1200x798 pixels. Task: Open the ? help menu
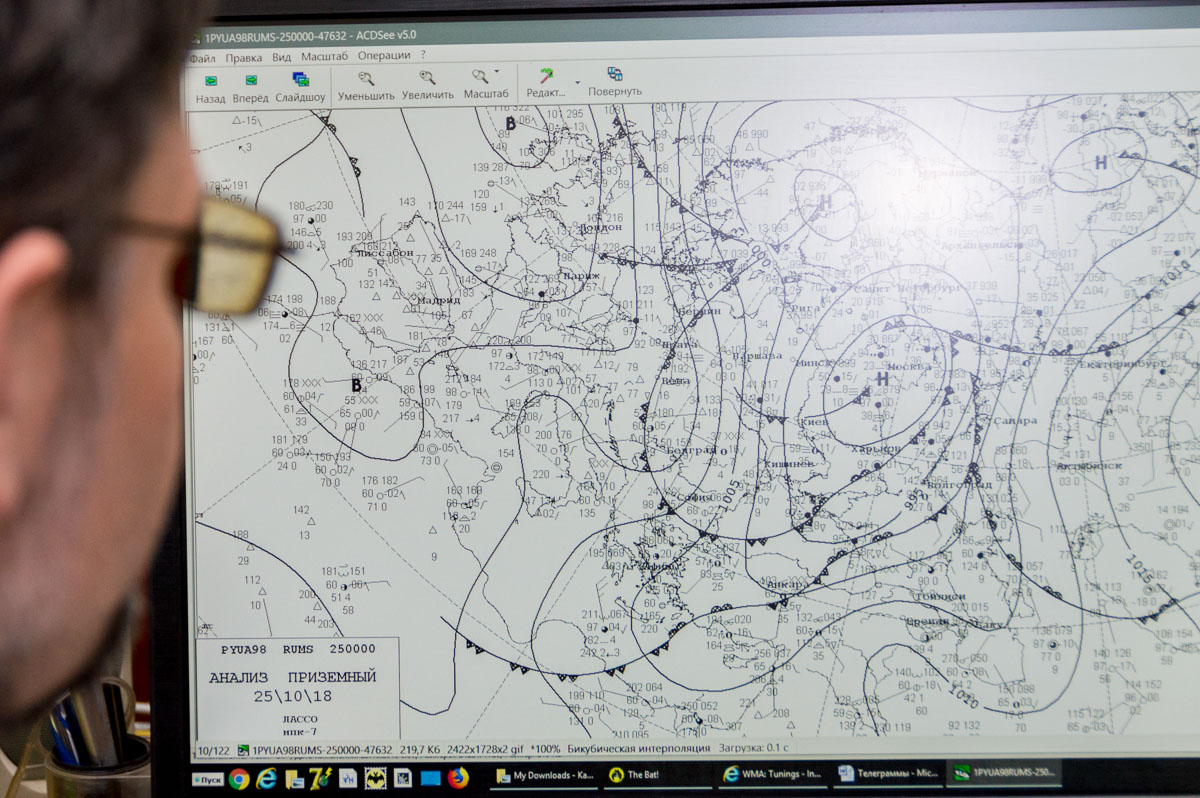[x=423, y=55]
